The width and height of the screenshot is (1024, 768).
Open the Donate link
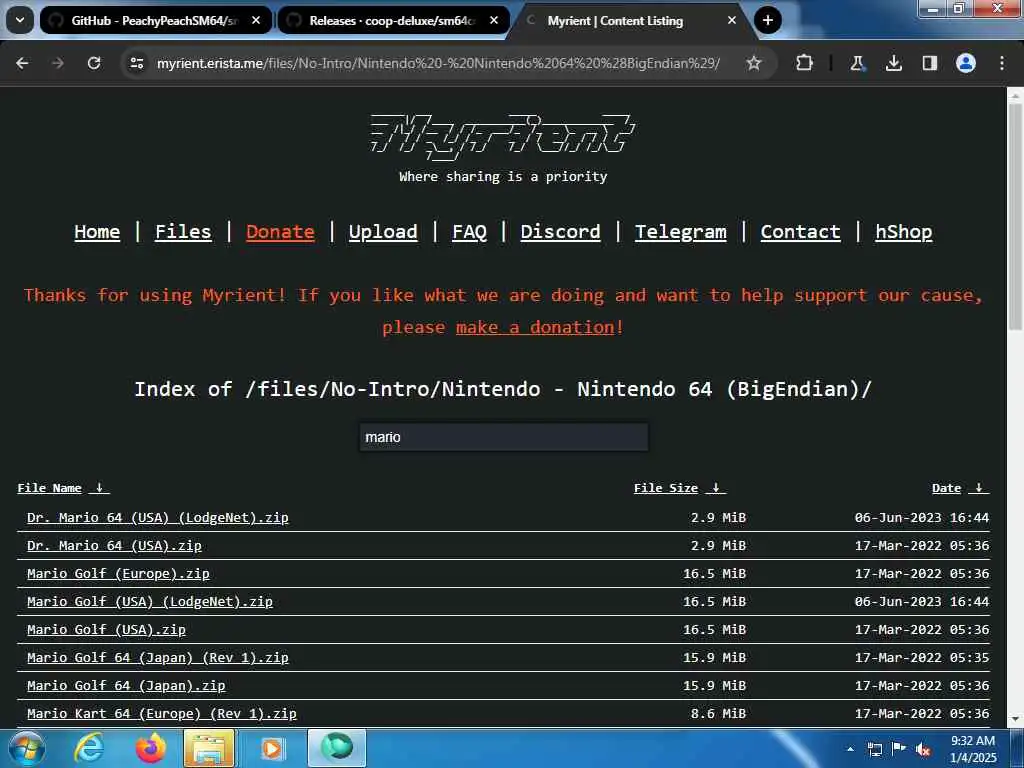(x=280, y=232)
